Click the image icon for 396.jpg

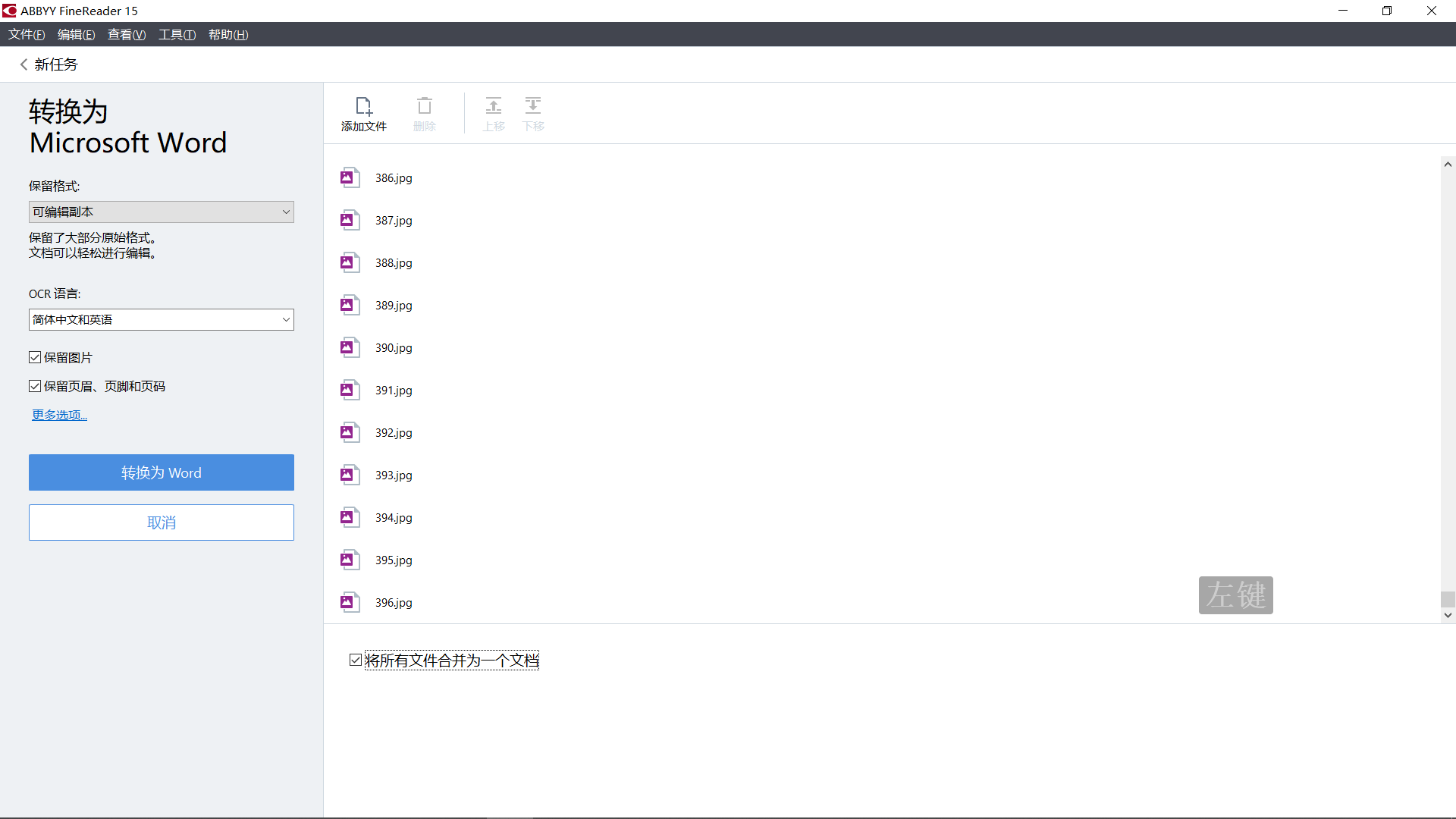pos(350,602)
